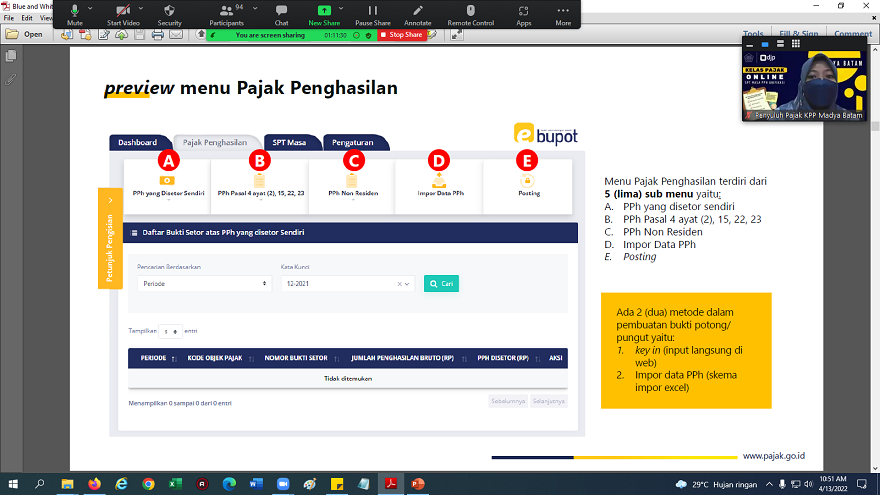Open Remote Control options

[470, 11]
